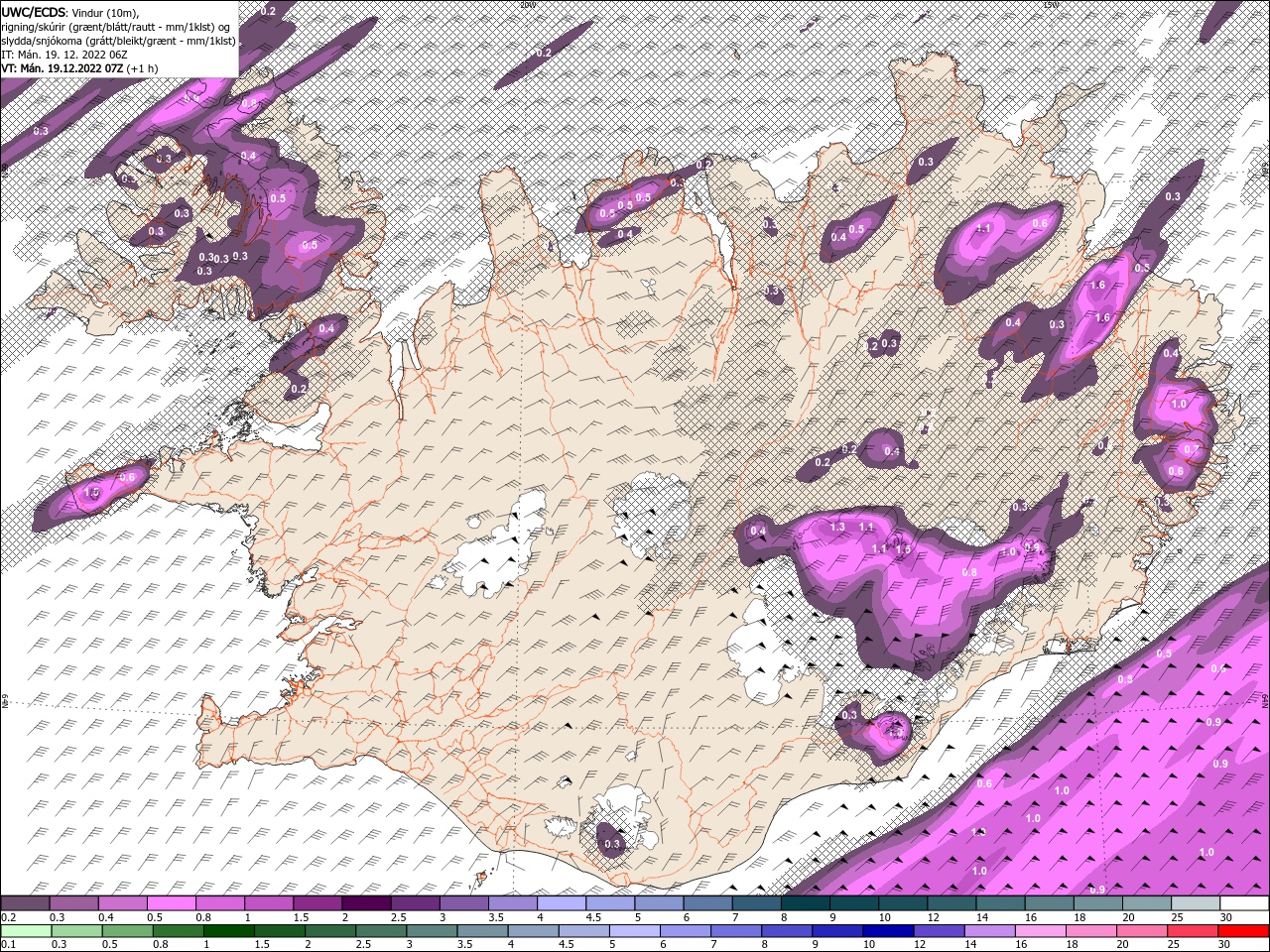Click the '0.7' precipitation value near the east coast

coord(1190,450)
